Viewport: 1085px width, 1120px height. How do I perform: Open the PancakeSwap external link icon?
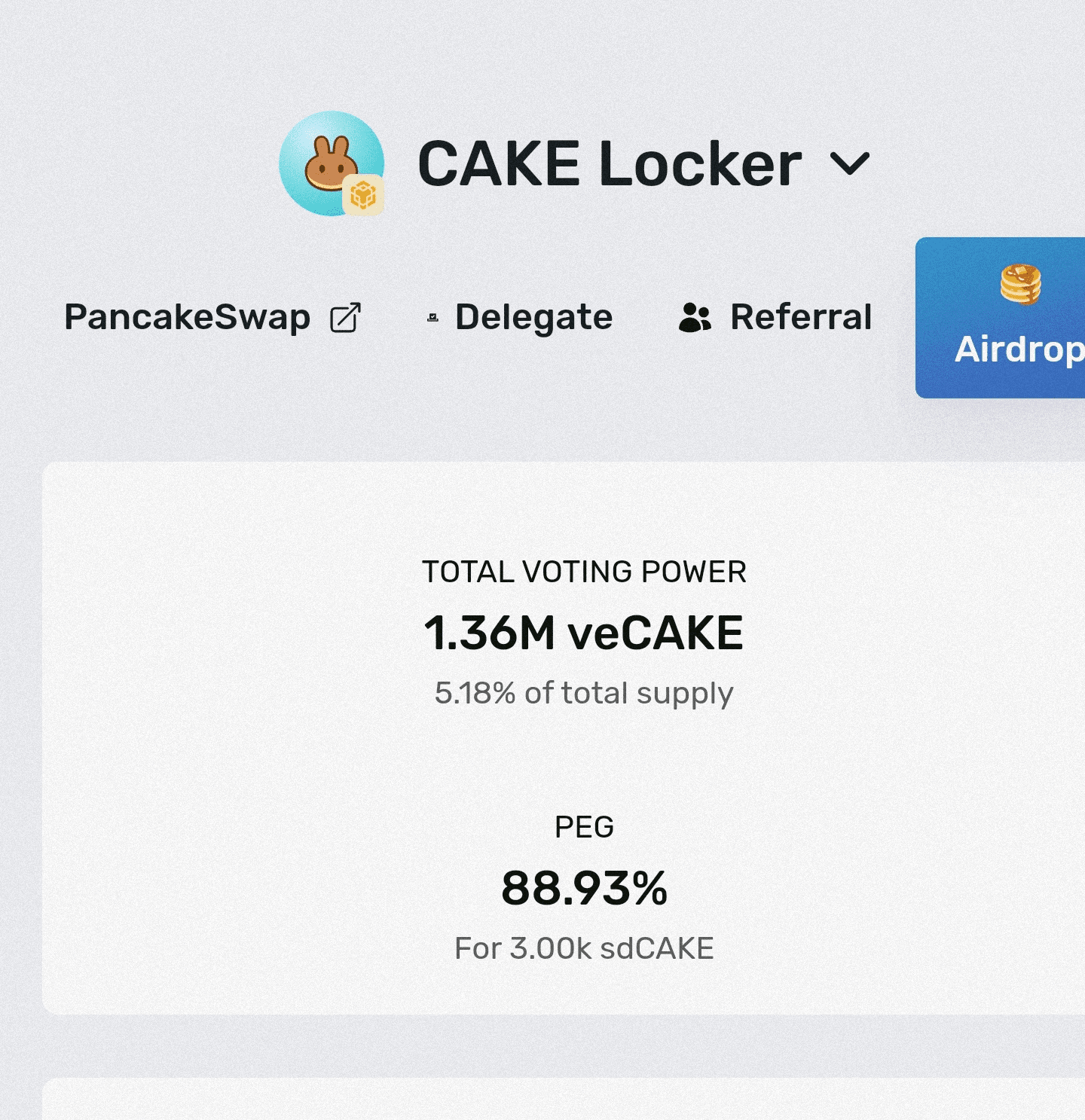point(346,318)
